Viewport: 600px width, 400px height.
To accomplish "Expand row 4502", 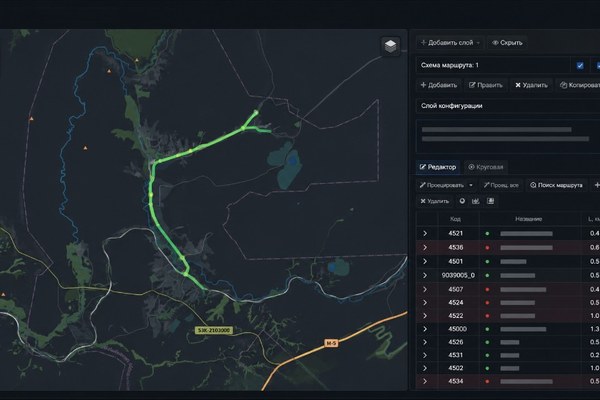I will click(425, 368).
